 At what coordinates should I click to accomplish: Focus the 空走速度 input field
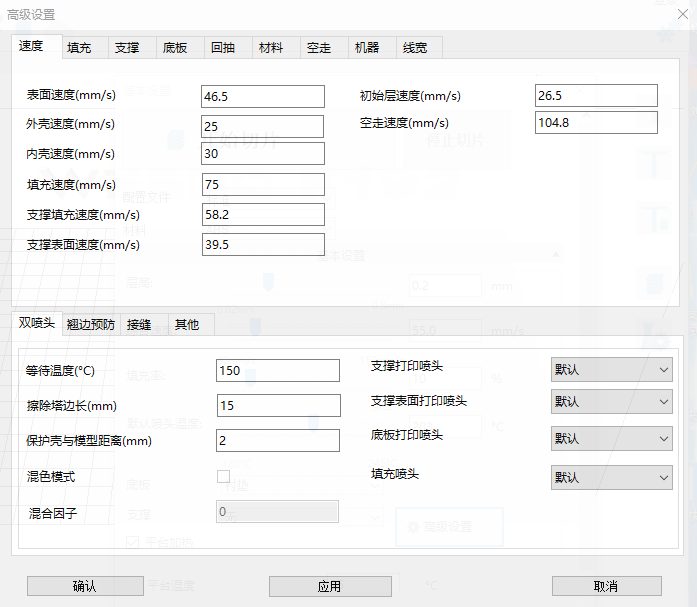(x=596, y=122)
